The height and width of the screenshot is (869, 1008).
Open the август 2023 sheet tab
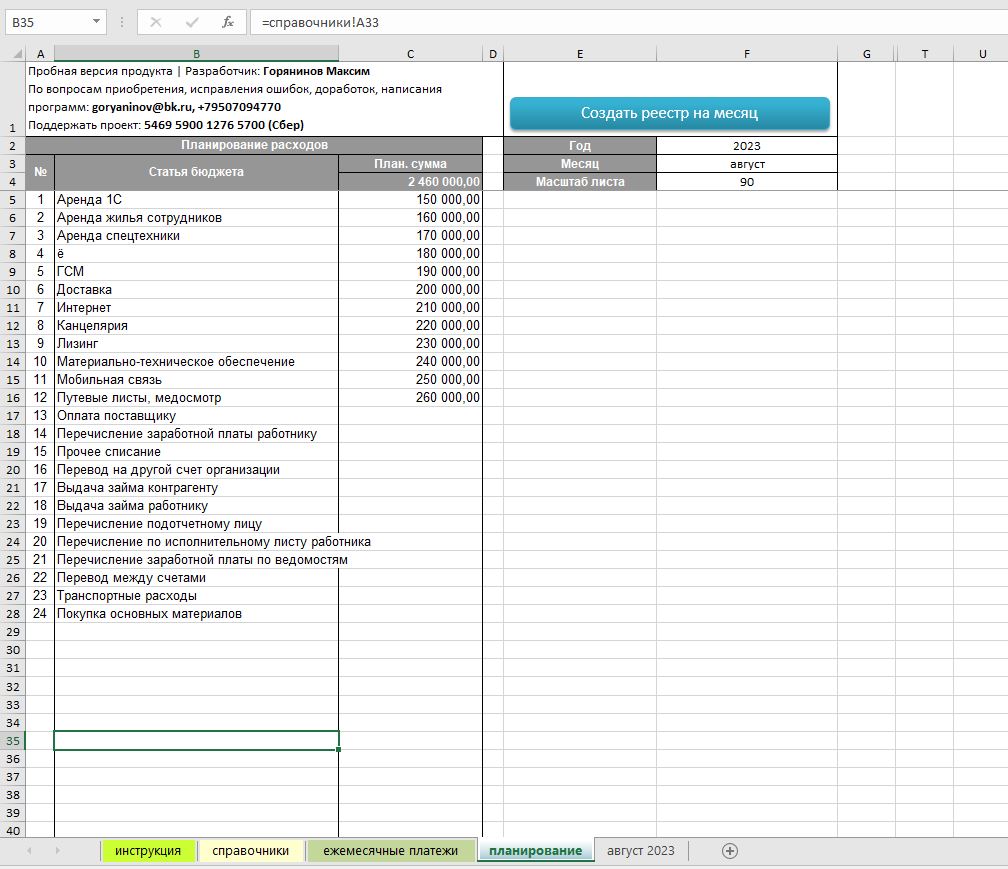[641, 851]
